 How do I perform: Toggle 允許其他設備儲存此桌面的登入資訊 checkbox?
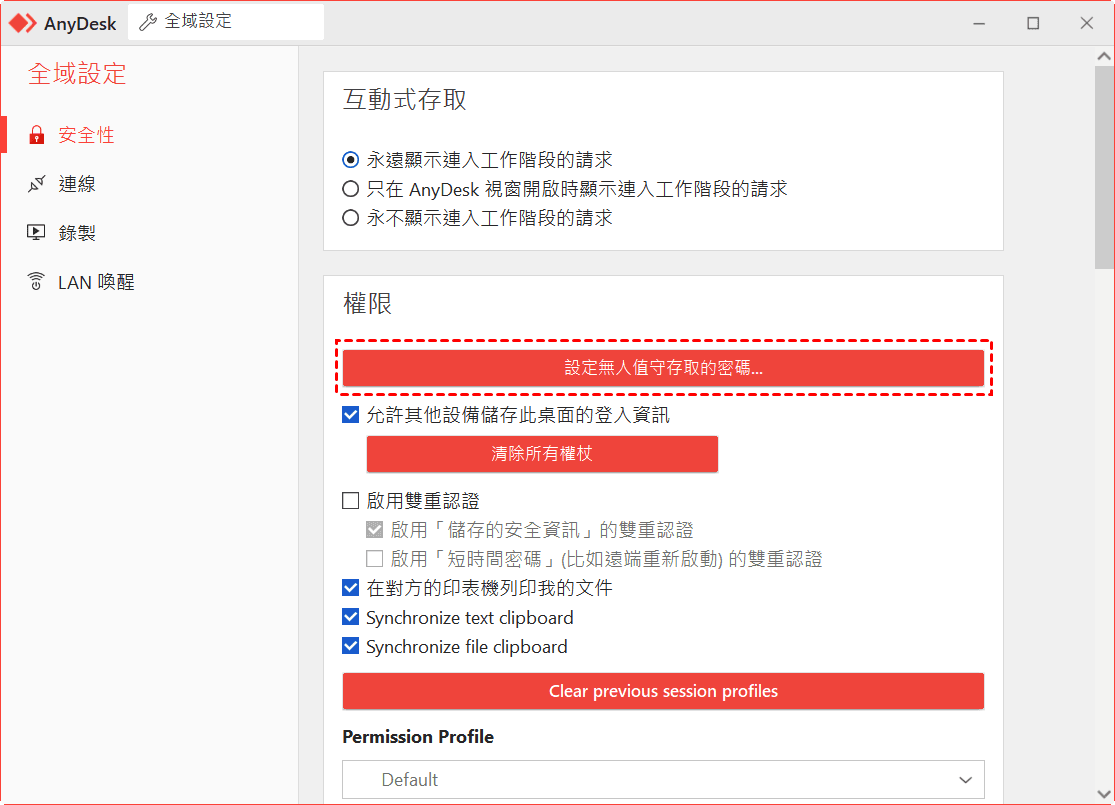point(351,415)
